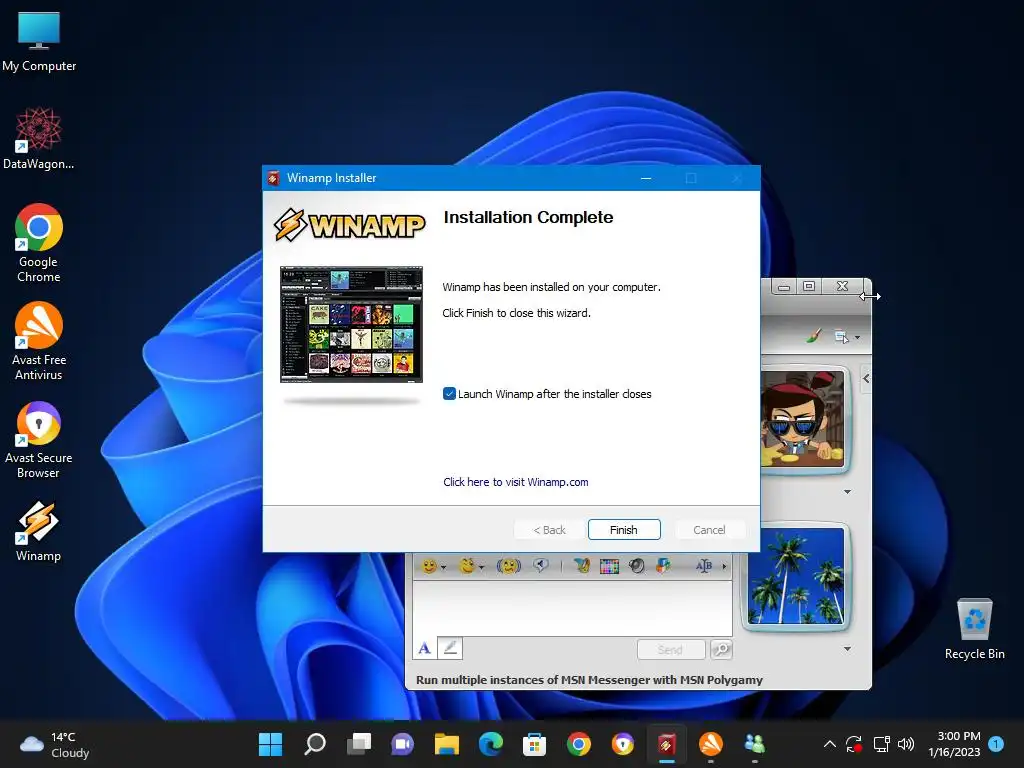Select the Google Chrome desktop shortcut
The height and width of the screenshot is (768, 1024).
[x=39, y=243]
